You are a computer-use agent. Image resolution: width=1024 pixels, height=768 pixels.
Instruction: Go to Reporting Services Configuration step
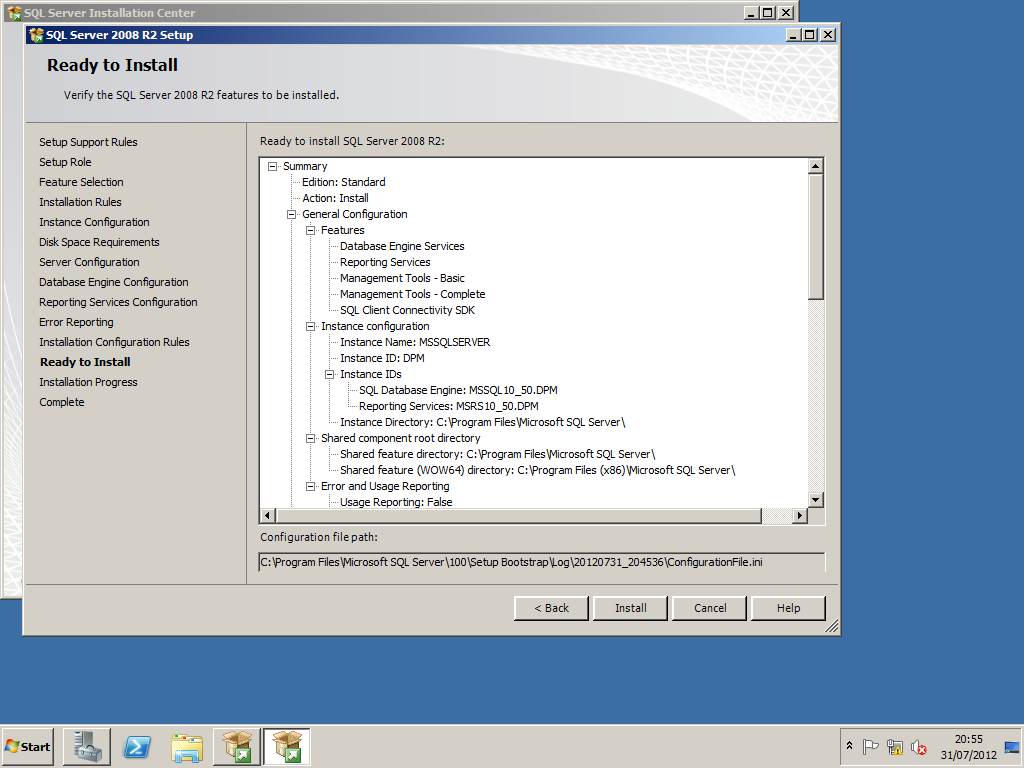(x=118, y=302)
